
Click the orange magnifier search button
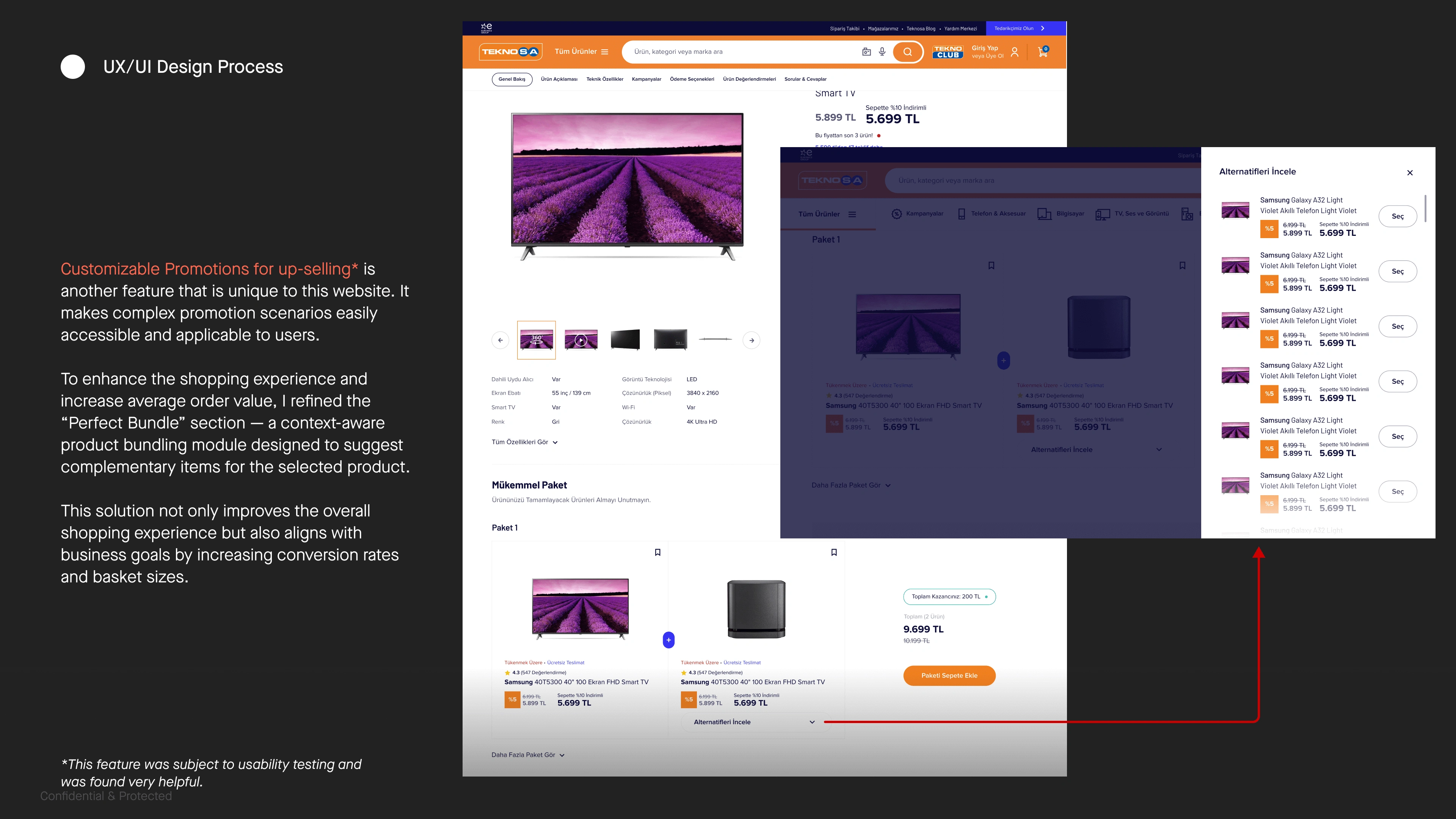click(907, 52)
